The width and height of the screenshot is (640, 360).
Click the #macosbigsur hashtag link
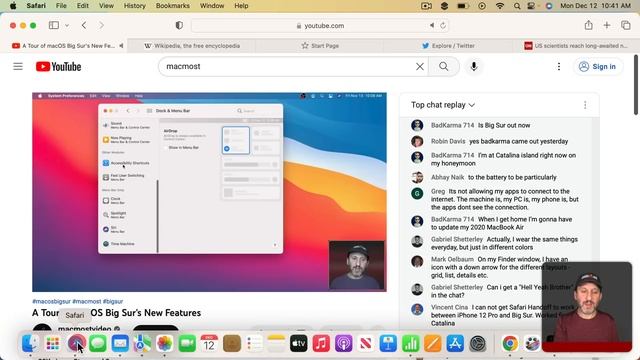(x=51, y=301)
